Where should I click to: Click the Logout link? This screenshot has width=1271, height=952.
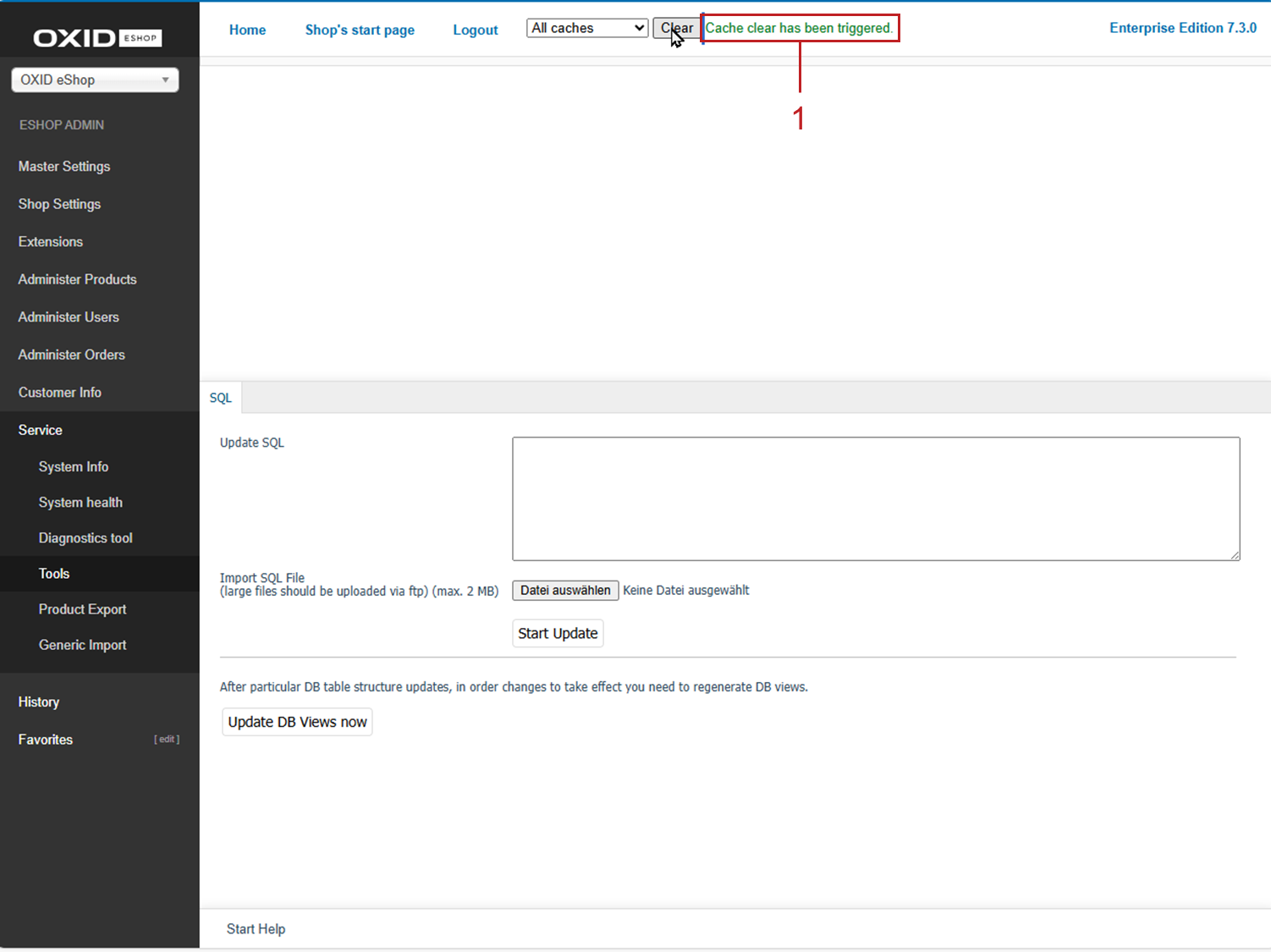click(x=475, y=30)
